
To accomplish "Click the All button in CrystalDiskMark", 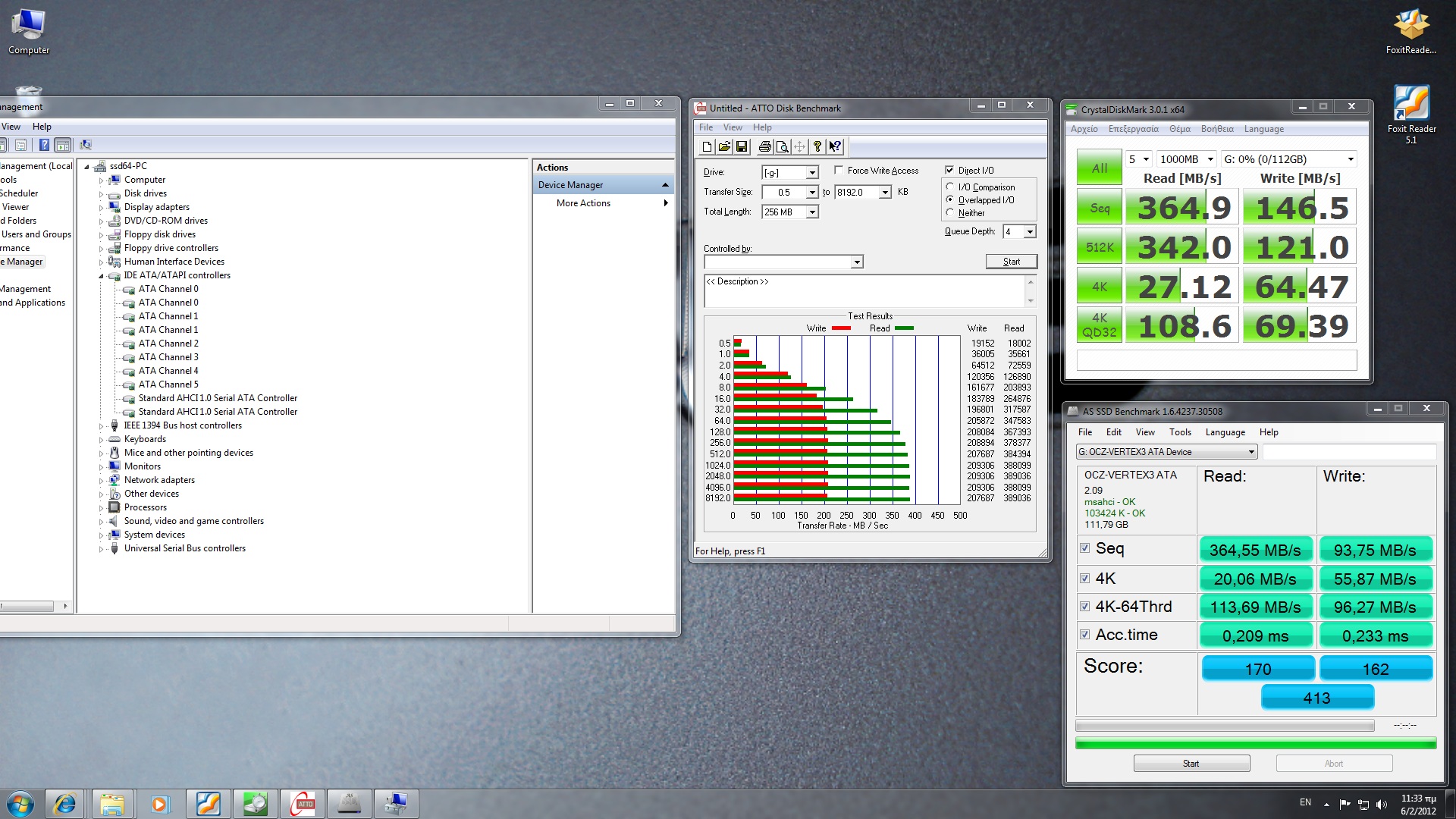I will pyautogui.click(x=1100, y=168).
